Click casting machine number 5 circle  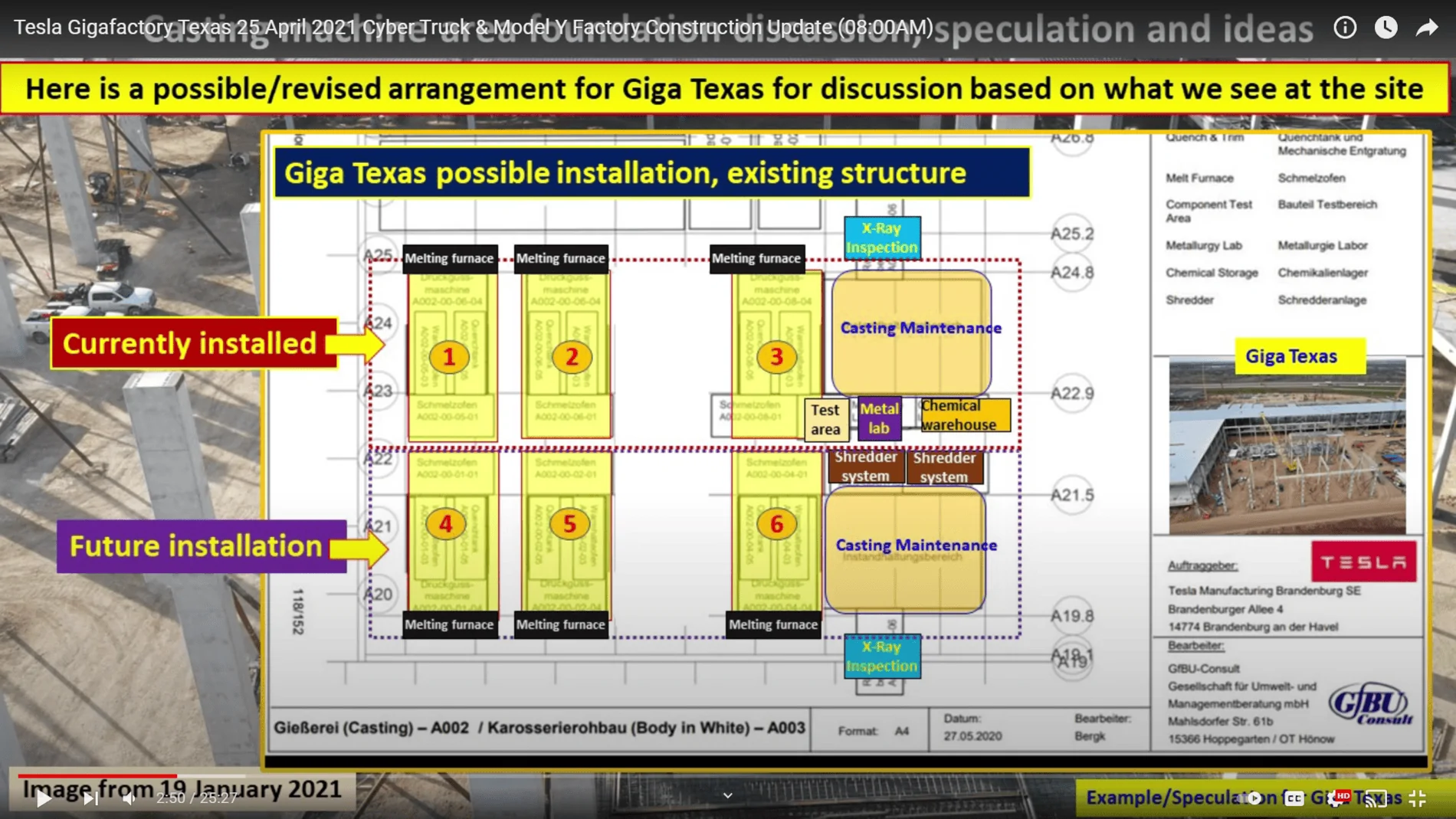click(x=569, y=524)
